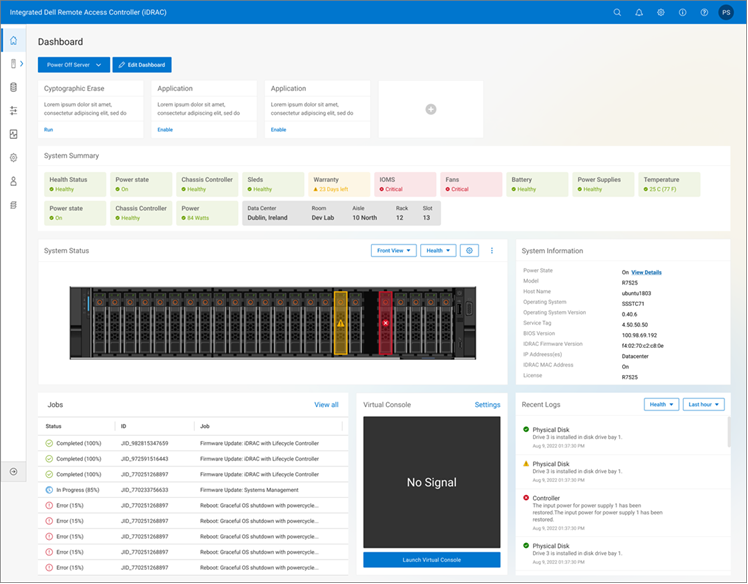Click the search icon in top bar
The image size is (748, 584).
pos(617,13)
